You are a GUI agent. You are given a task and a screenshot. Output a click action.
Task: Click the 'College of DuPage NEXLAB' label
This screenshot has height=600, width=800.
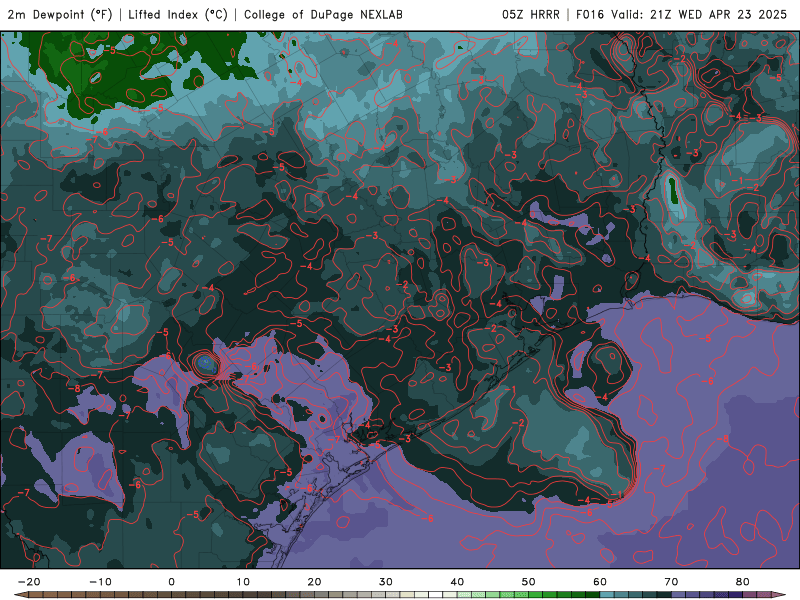pos(323,14)
